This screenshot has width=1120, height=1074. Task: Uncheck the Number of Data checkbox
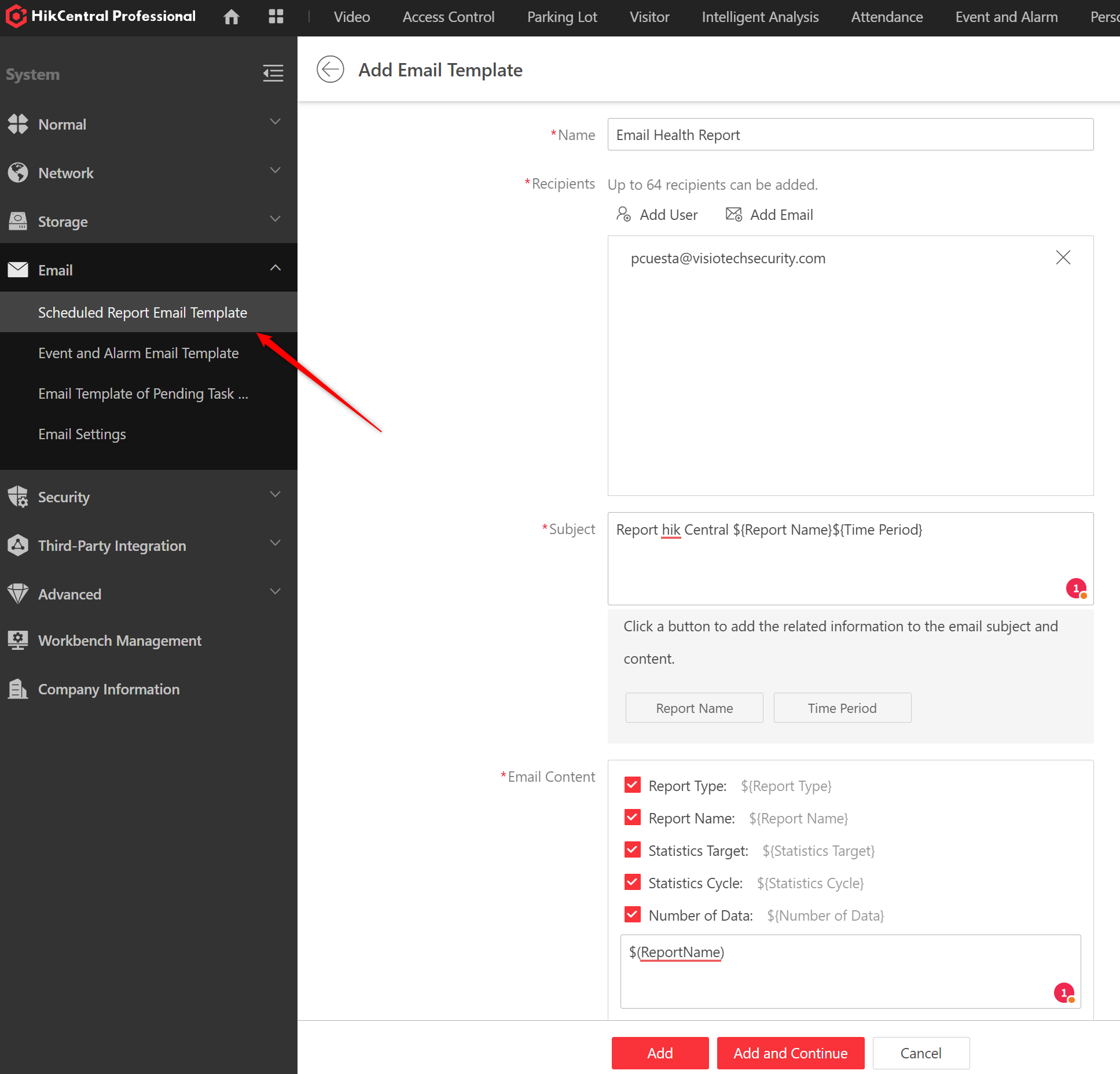(633, 915)
